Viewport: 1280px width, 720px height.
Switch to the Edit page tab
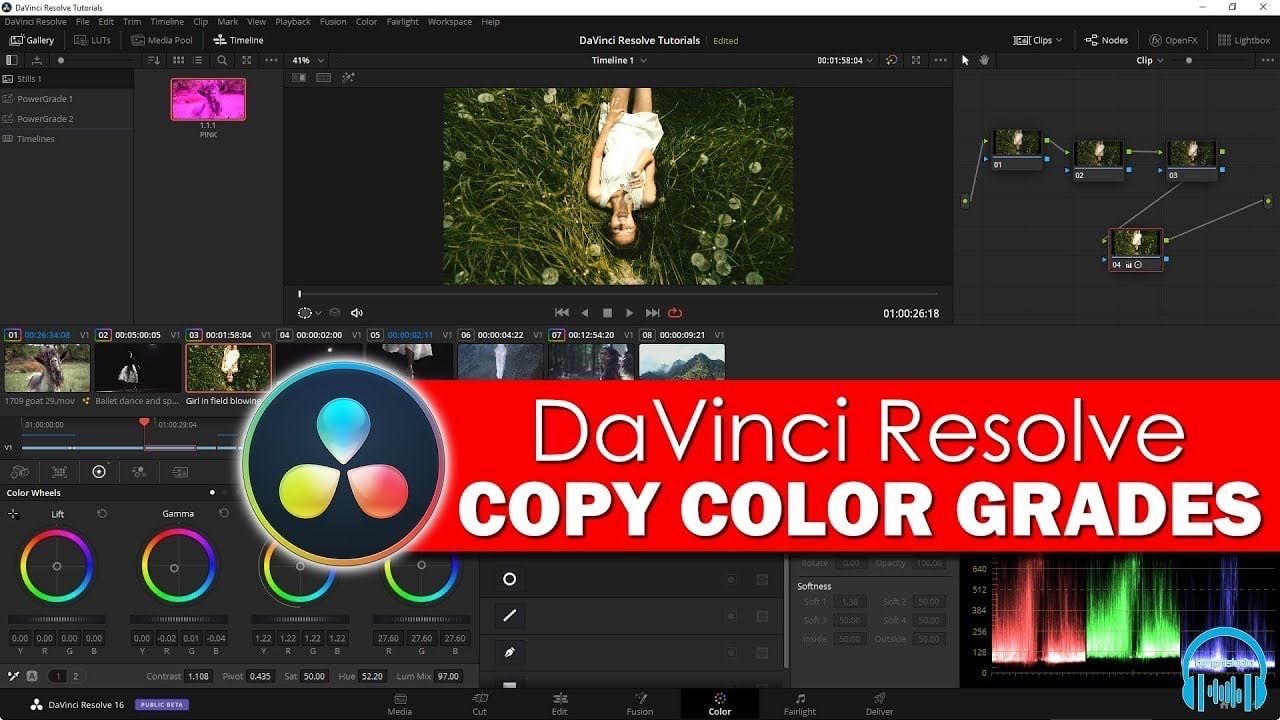coord(560,704)
